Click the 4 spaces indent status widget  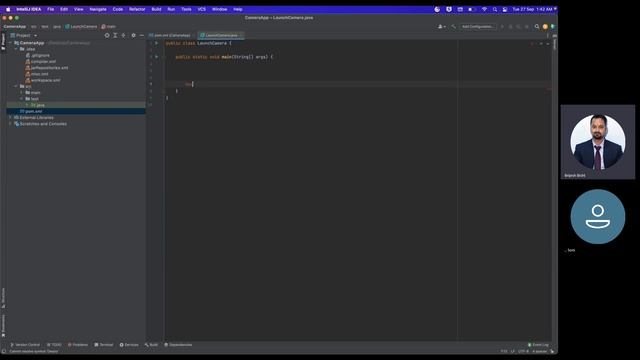pos(540,351)
